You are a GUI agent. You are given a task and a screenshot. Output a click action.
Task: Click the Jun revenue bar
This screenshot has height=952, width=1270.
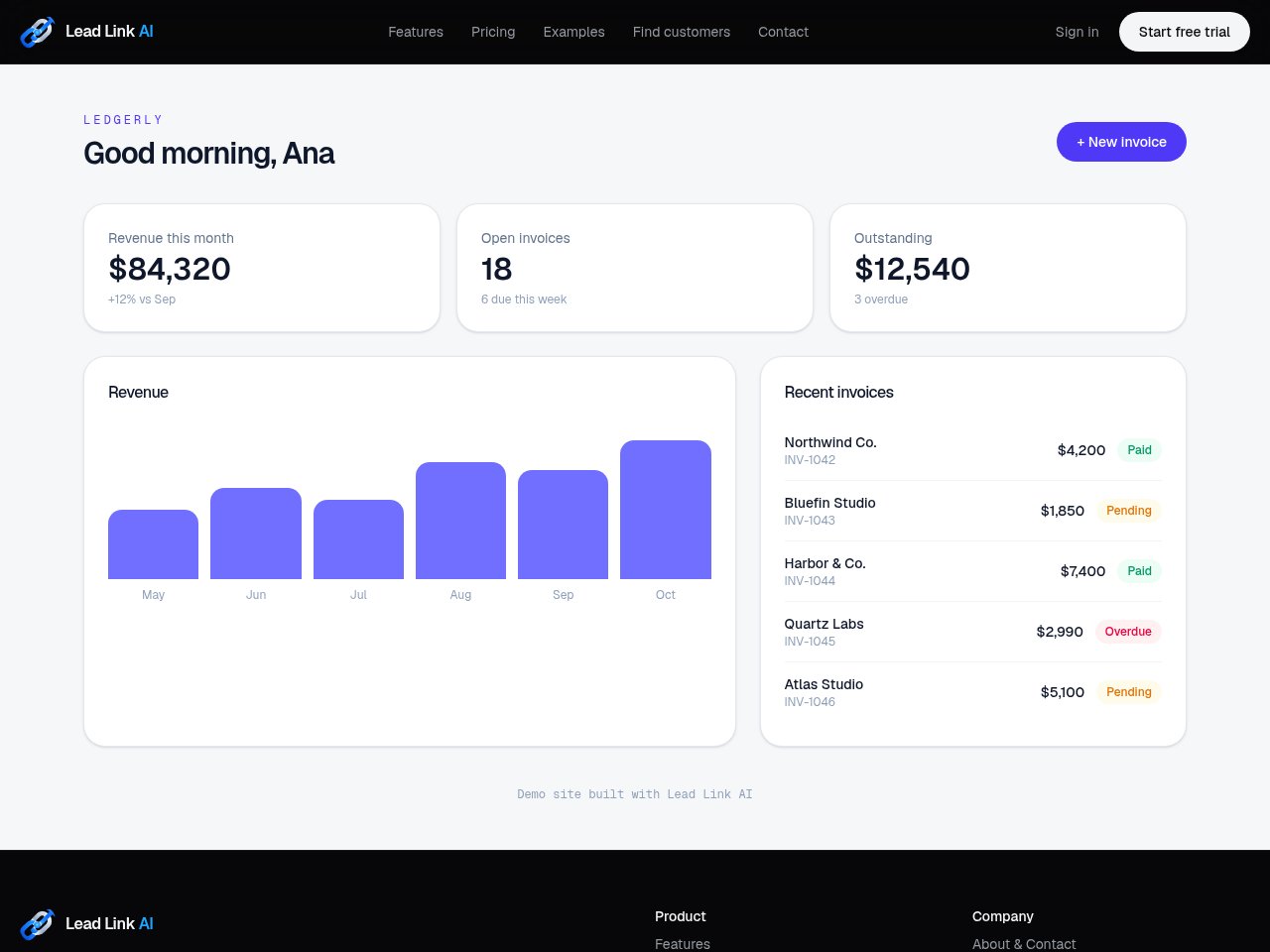[x=256, y=534]
